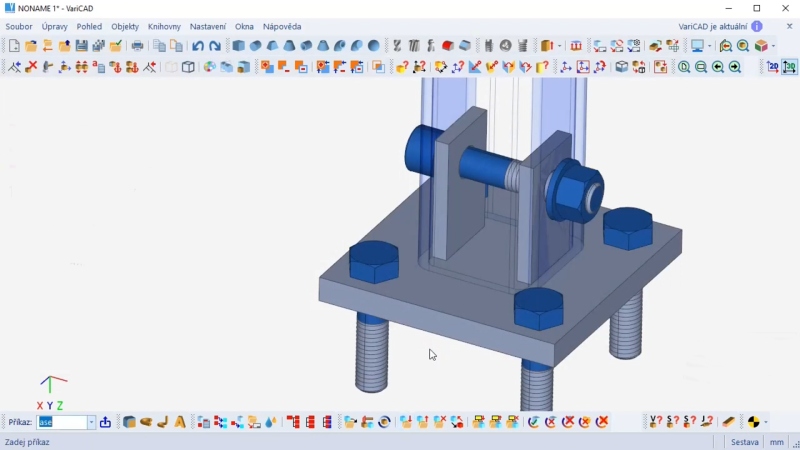Click the boolean cut solids icon

(284, 67)
